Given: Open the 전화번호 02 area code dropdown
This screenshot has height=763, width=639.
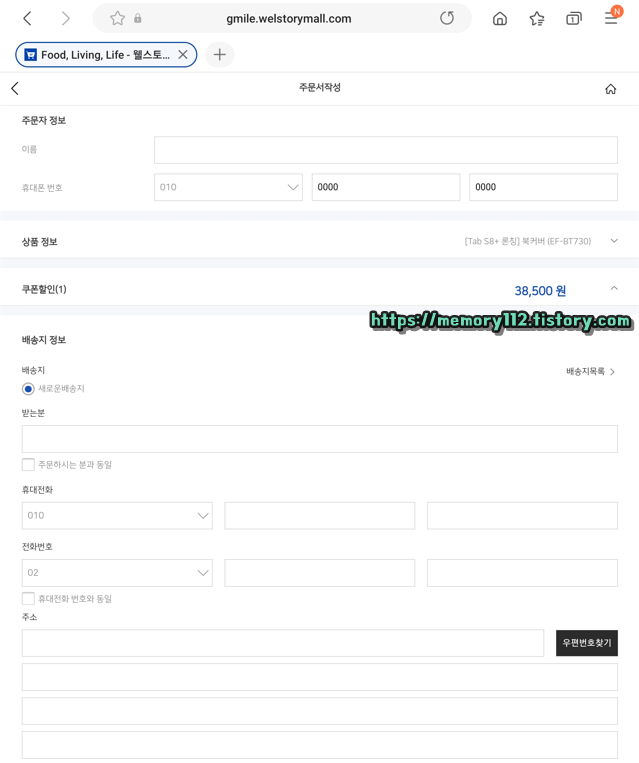Looking at the screenshot, I should (117, 573).
